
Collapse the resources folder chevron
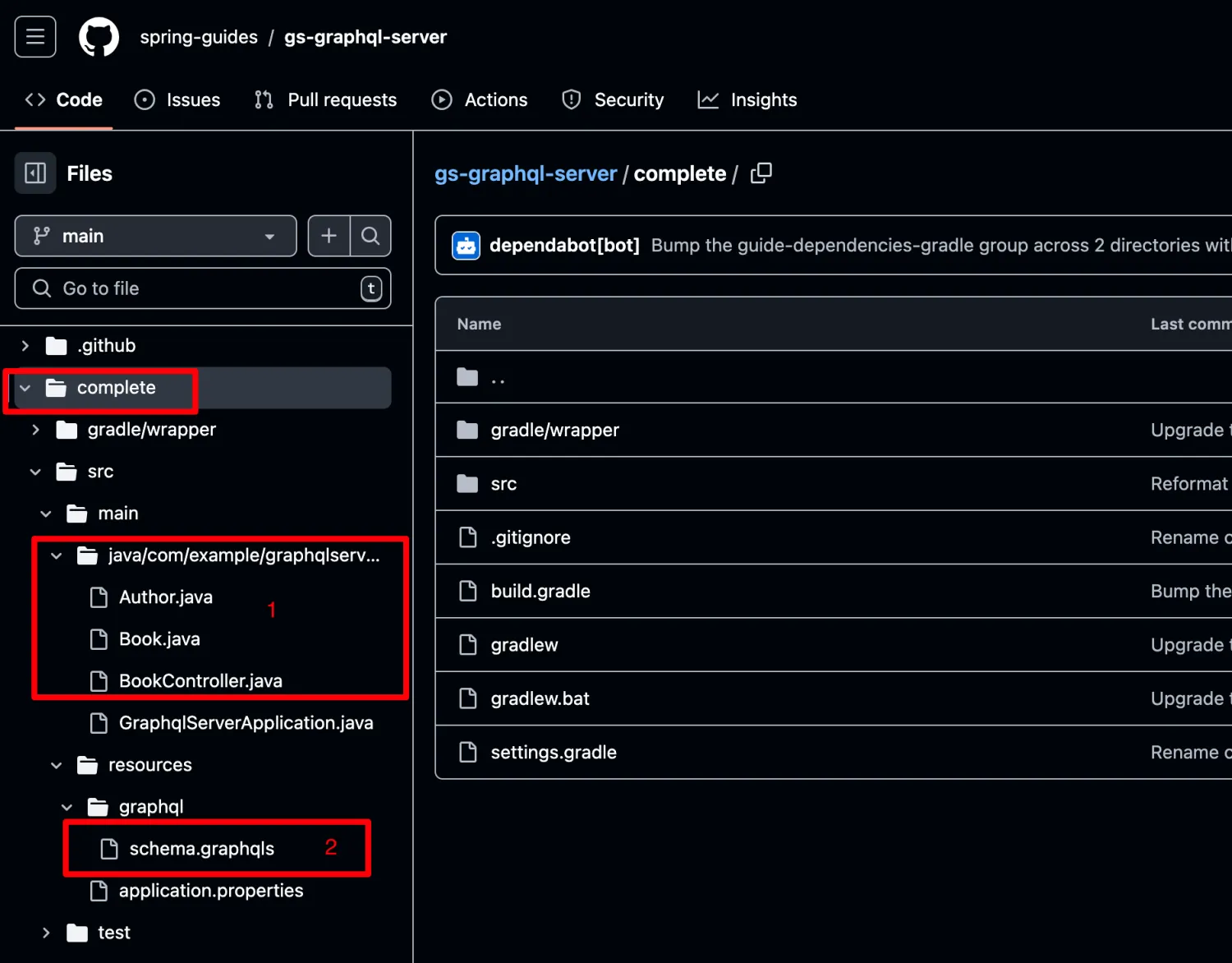coord(57,765)
